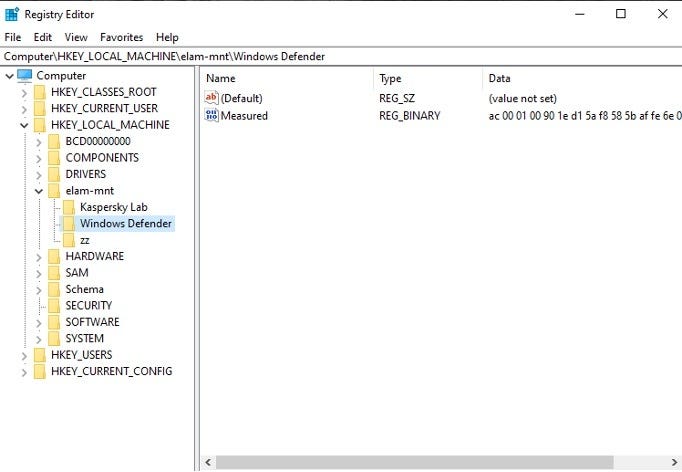Click the Registry Editor app icon in title bar
The image size is (682, 472).
click(x=12, y=14)
